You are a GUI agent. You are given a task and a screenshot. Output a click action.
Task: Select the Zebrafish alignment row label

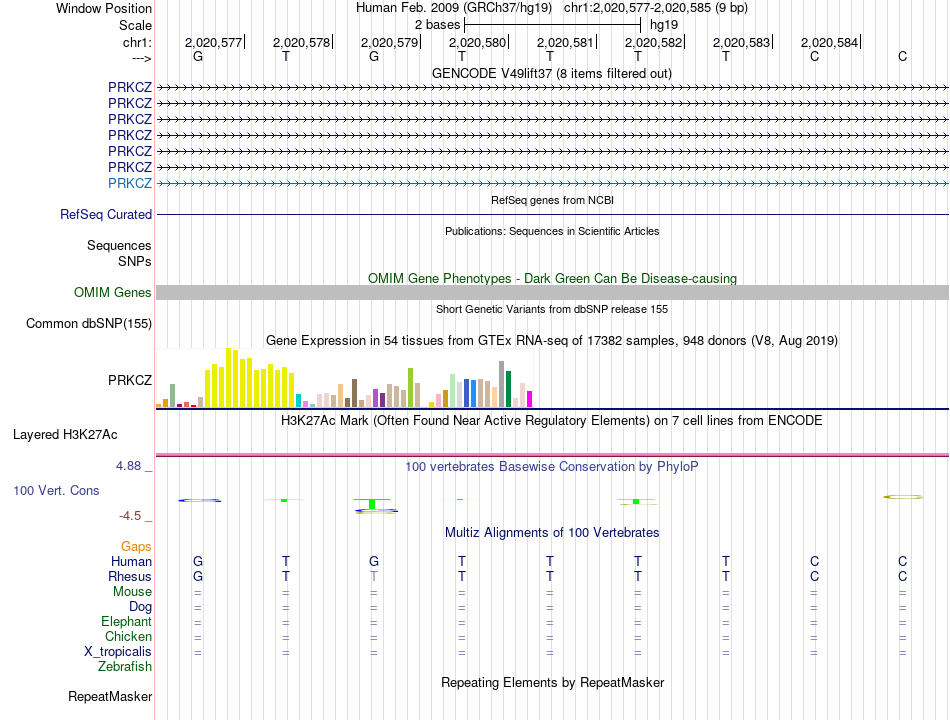[x=125, y=667]
